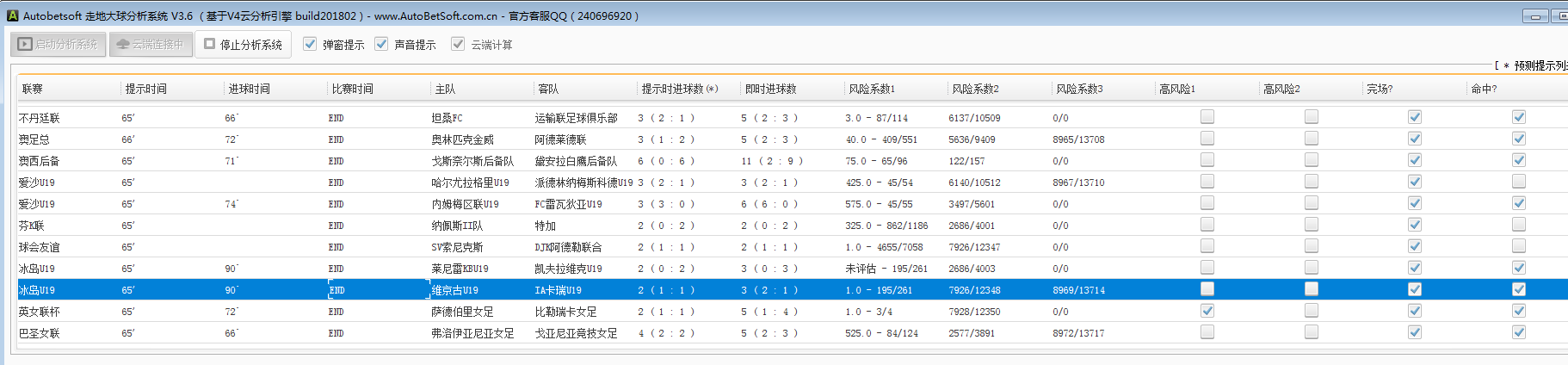Uncheck 完场? box in the 不丹廷联 row
Viewport: 1568px width, 365px height.
pos(1414,117)
